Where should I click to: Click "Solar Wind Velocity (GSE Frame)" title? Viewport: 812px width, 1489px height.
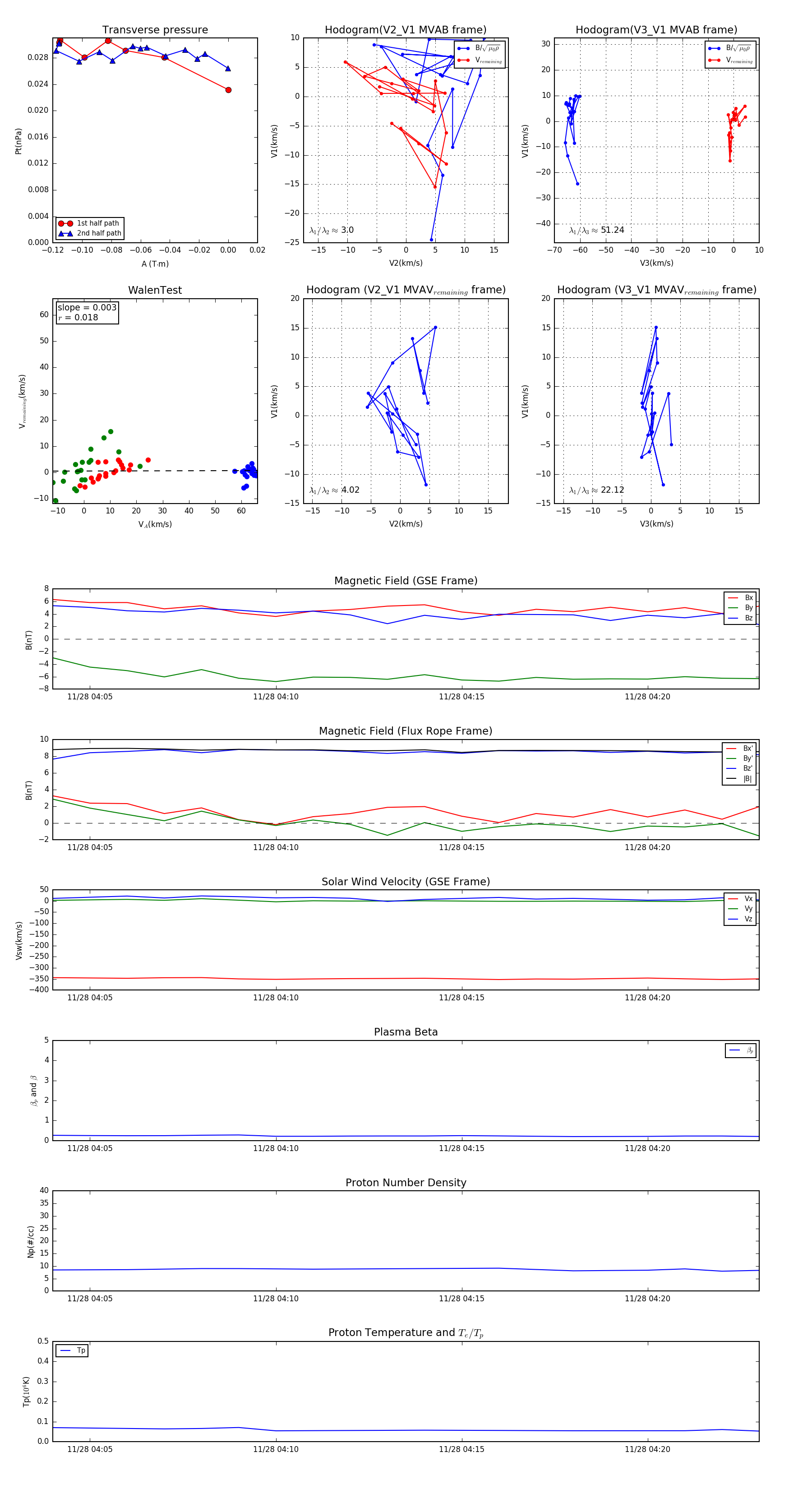[406, 882]
